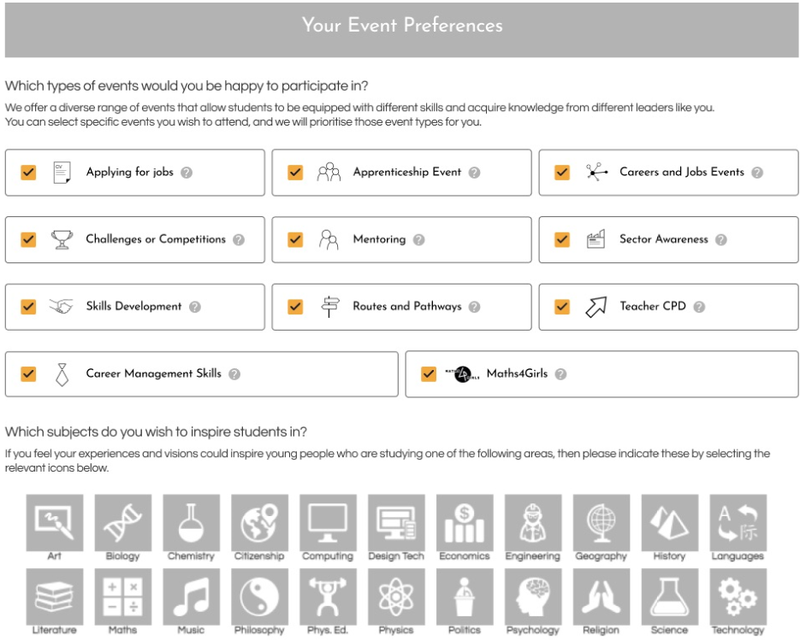The height and width of the screenshot is (640, 800).
Task: Pick the Computing monitor icon
Action: [x=328, y=522]
